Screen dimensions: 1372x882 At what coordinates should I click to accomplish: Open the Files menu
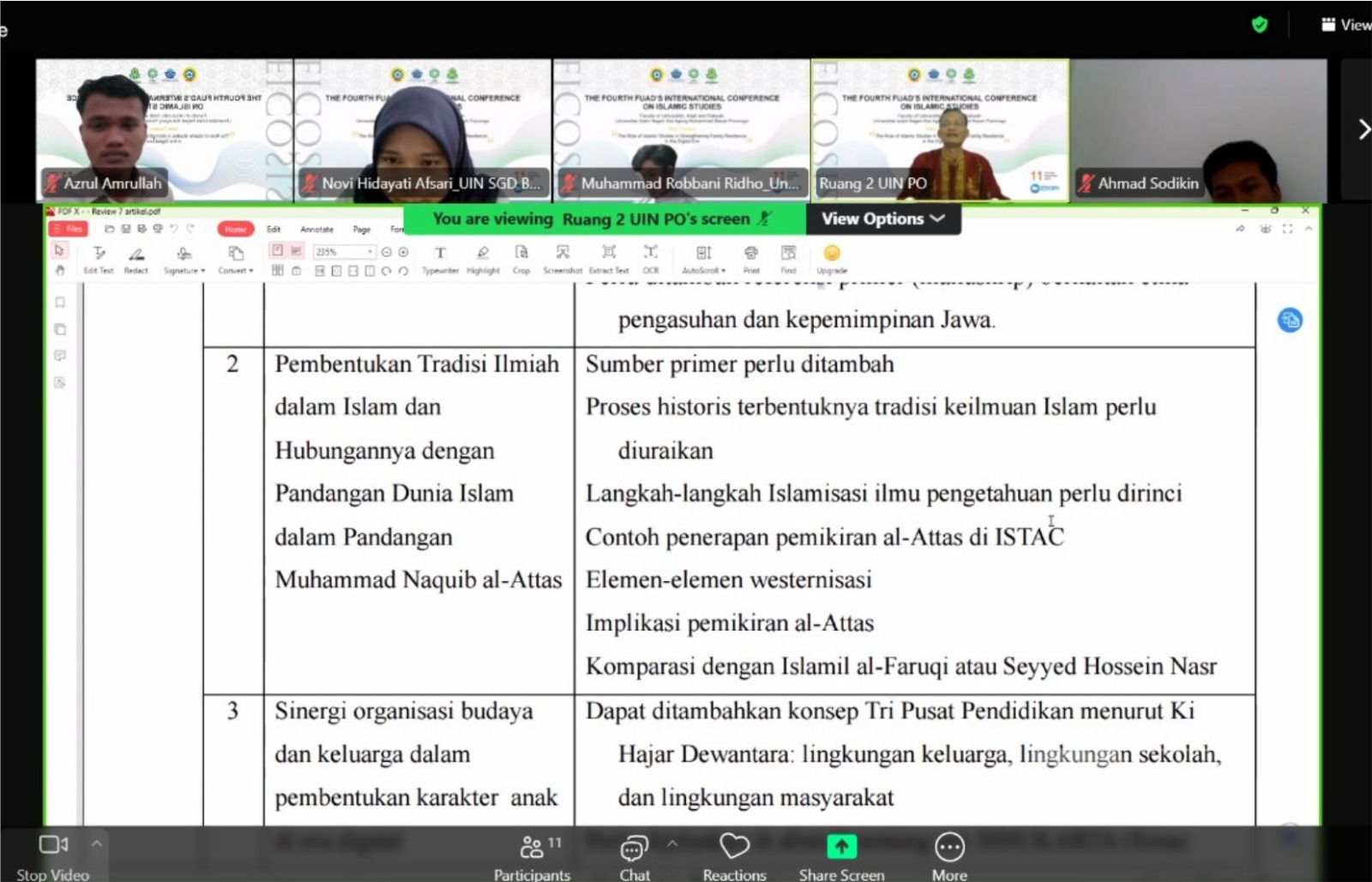(69, 229)
